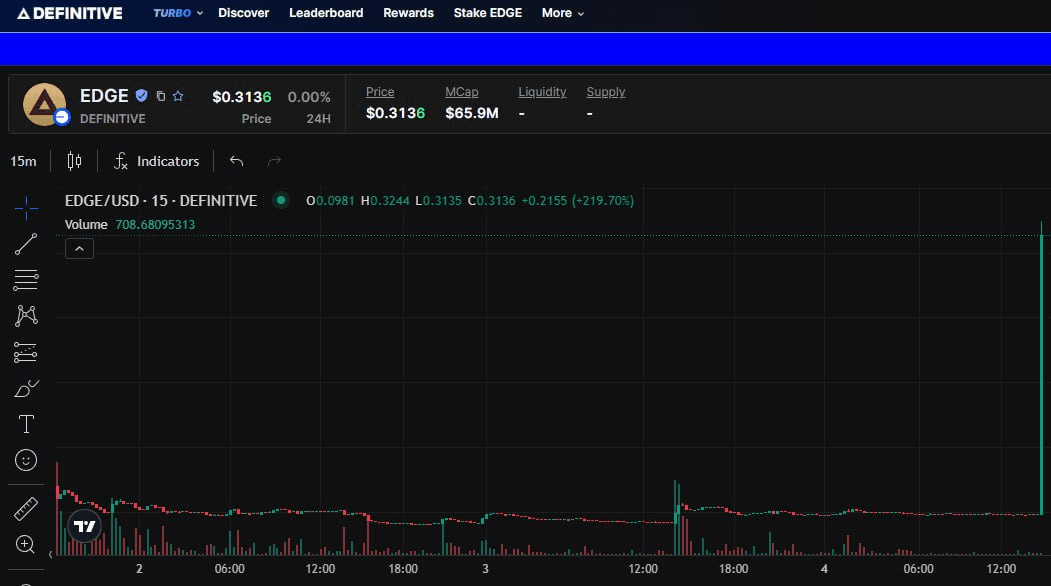Select the brush drawing tool
The height and width of the screenshot is (586, 1051).
[x=26, y=388]
